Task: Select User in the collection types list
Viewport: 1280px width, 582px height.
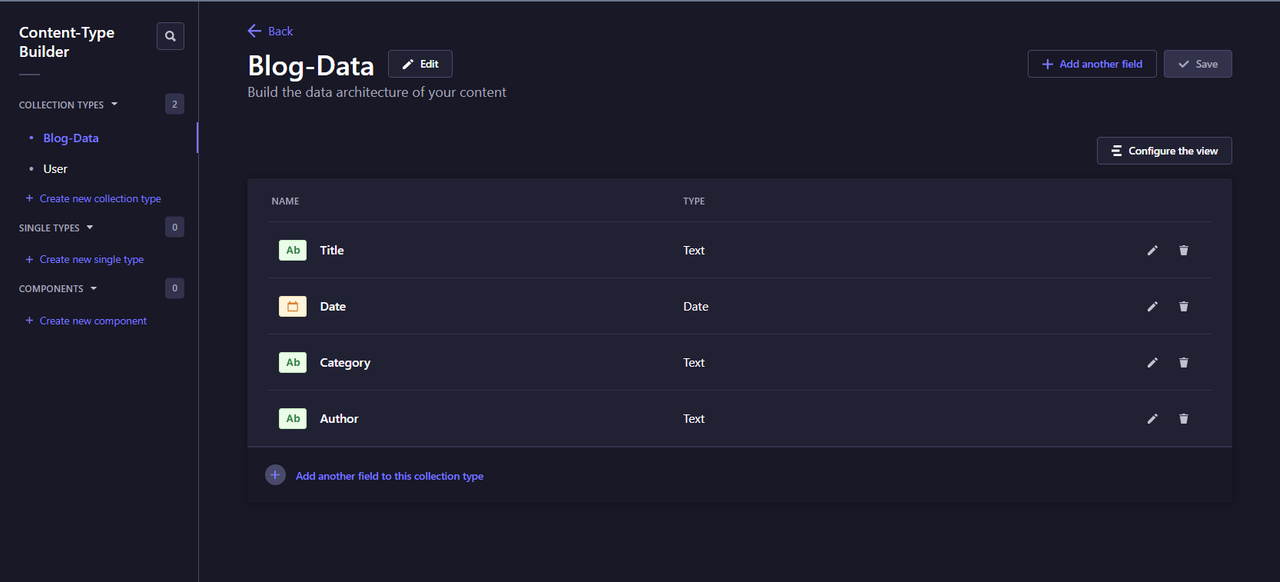Action: (55, 168)
